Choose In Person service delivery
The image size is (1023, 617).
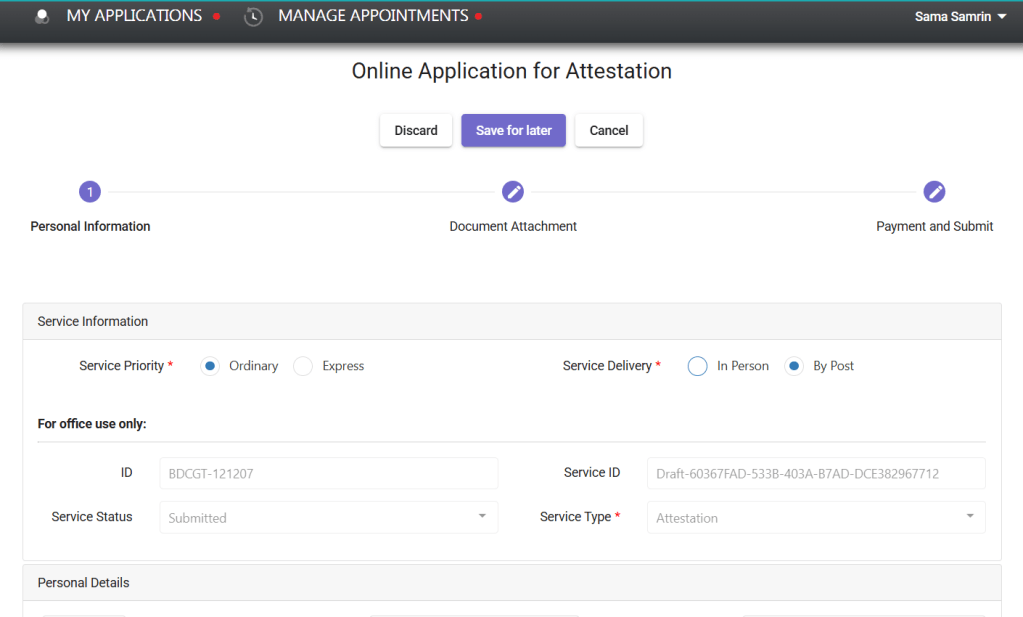point(697,366)
